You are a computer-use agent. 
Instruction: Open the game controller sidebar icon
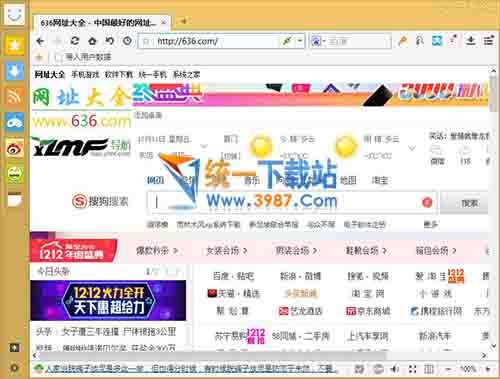tap(14, 122)
